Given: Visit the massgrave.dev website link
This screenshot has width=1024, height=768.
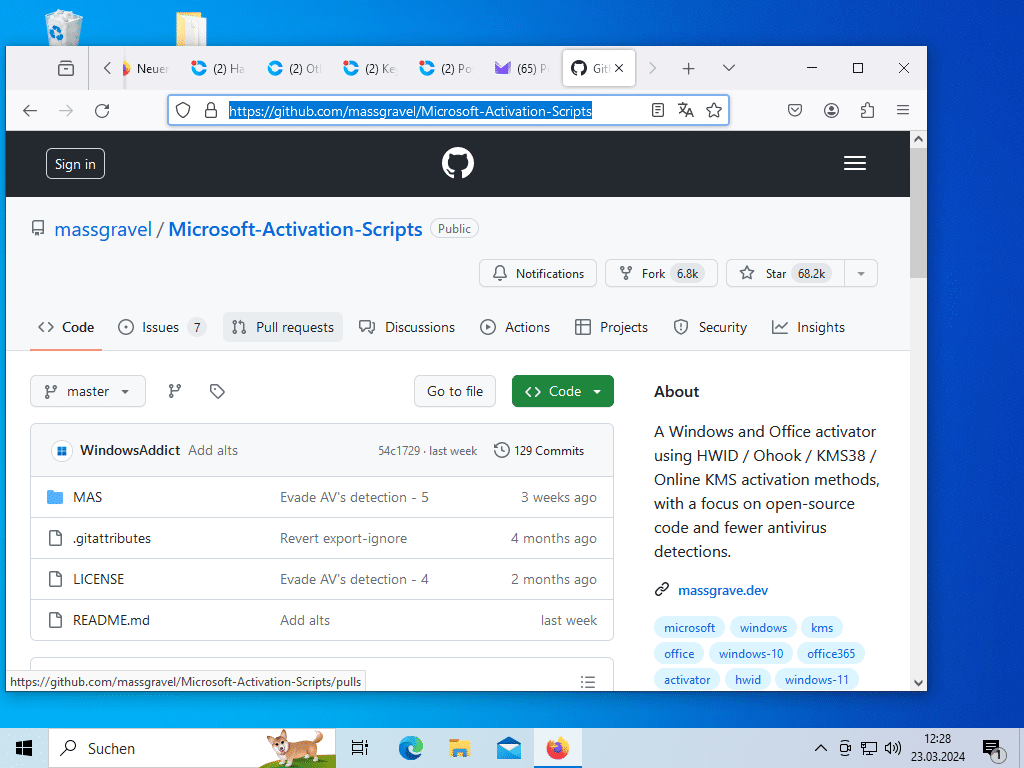Looking at the screenshot, I should 722,590.
